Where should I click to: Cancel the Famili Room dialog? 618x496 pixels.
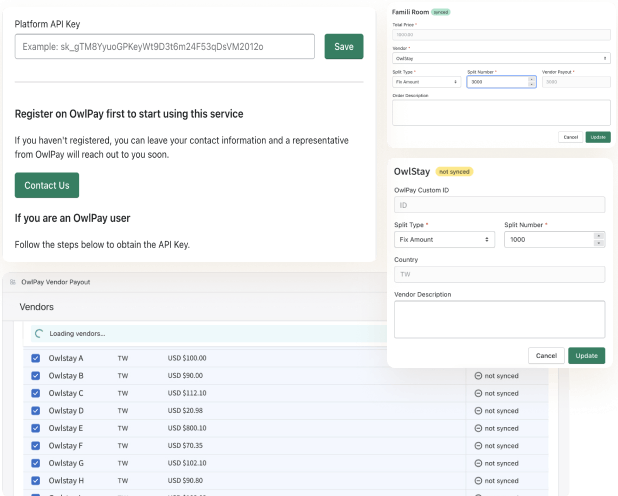click(570, 136)
